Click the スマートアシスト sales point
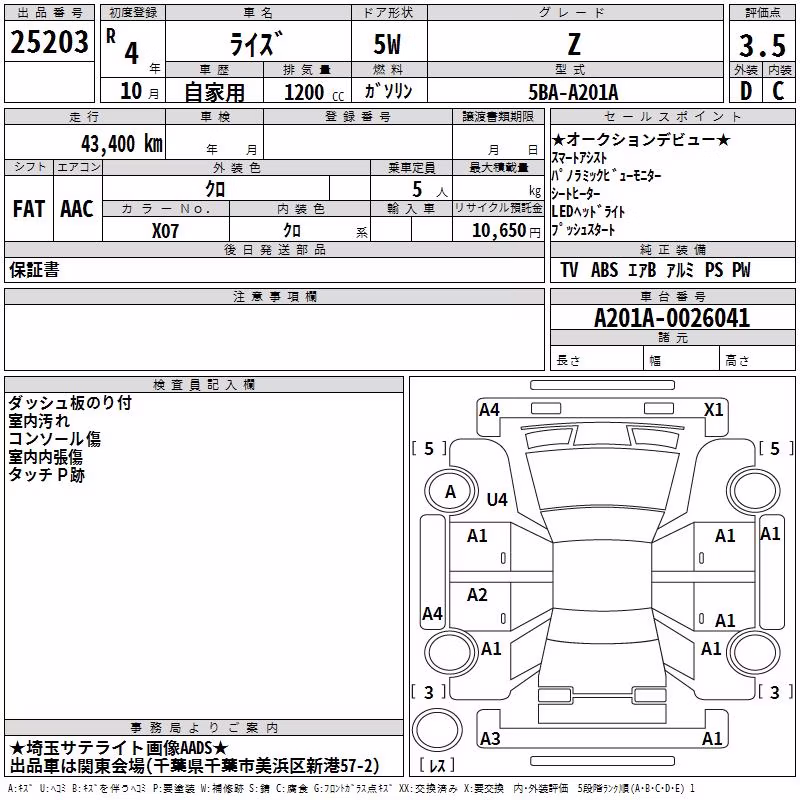The image size is (800, 800). click(579, 158)
